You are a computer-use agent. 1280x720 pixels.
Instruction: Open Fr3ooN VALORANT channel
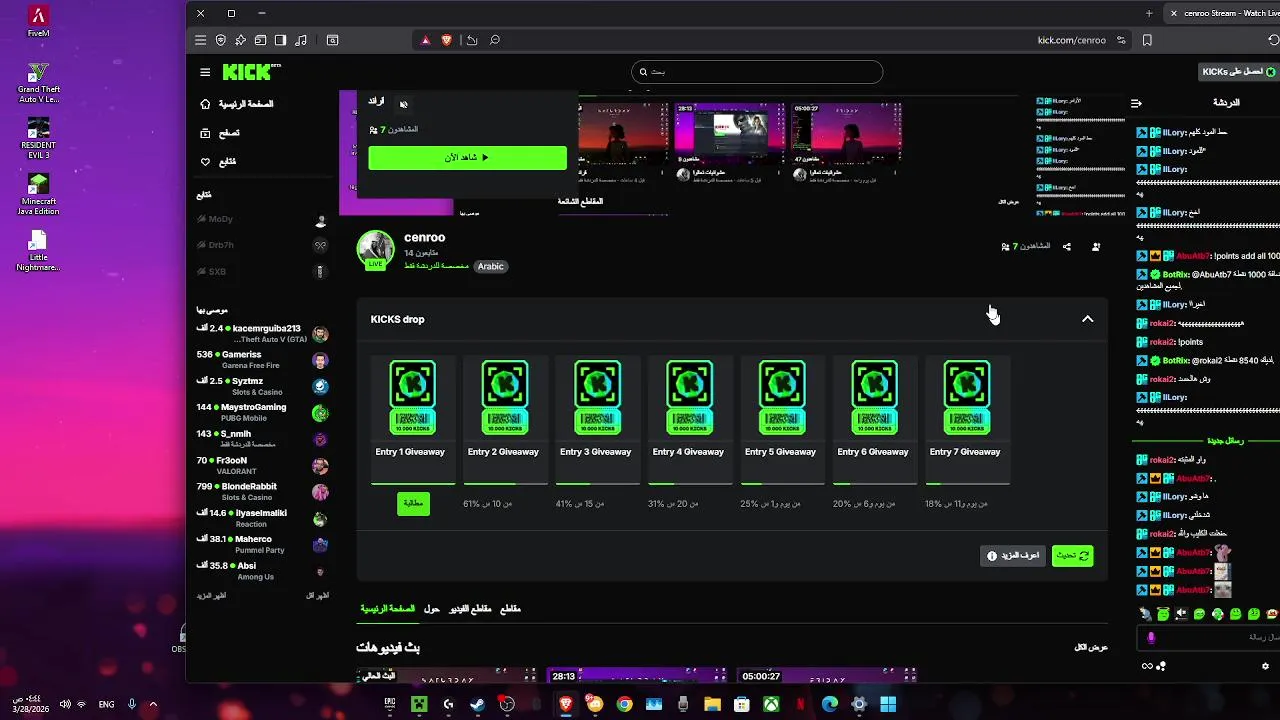[x=262, y=466]
